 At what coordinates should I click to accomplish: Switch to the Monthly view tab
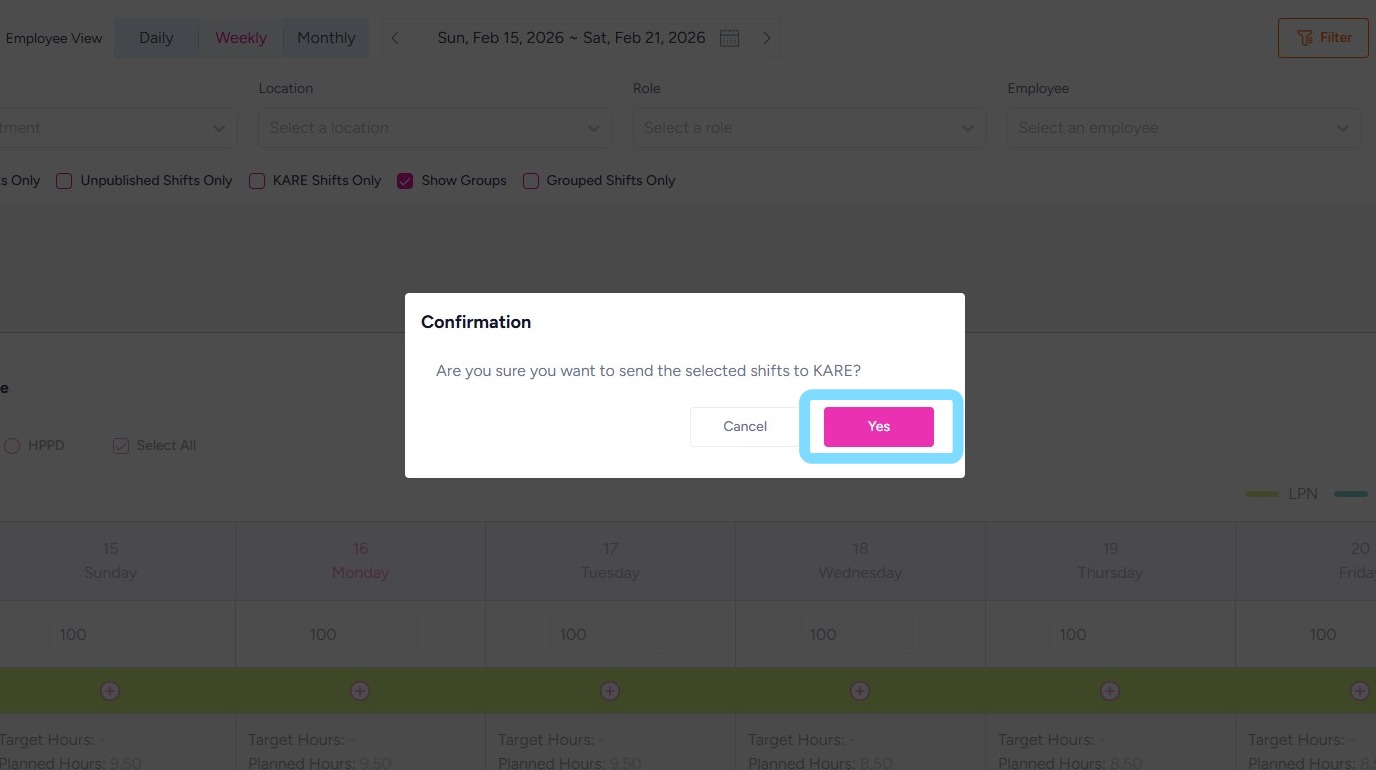click(x=326, y=38)
